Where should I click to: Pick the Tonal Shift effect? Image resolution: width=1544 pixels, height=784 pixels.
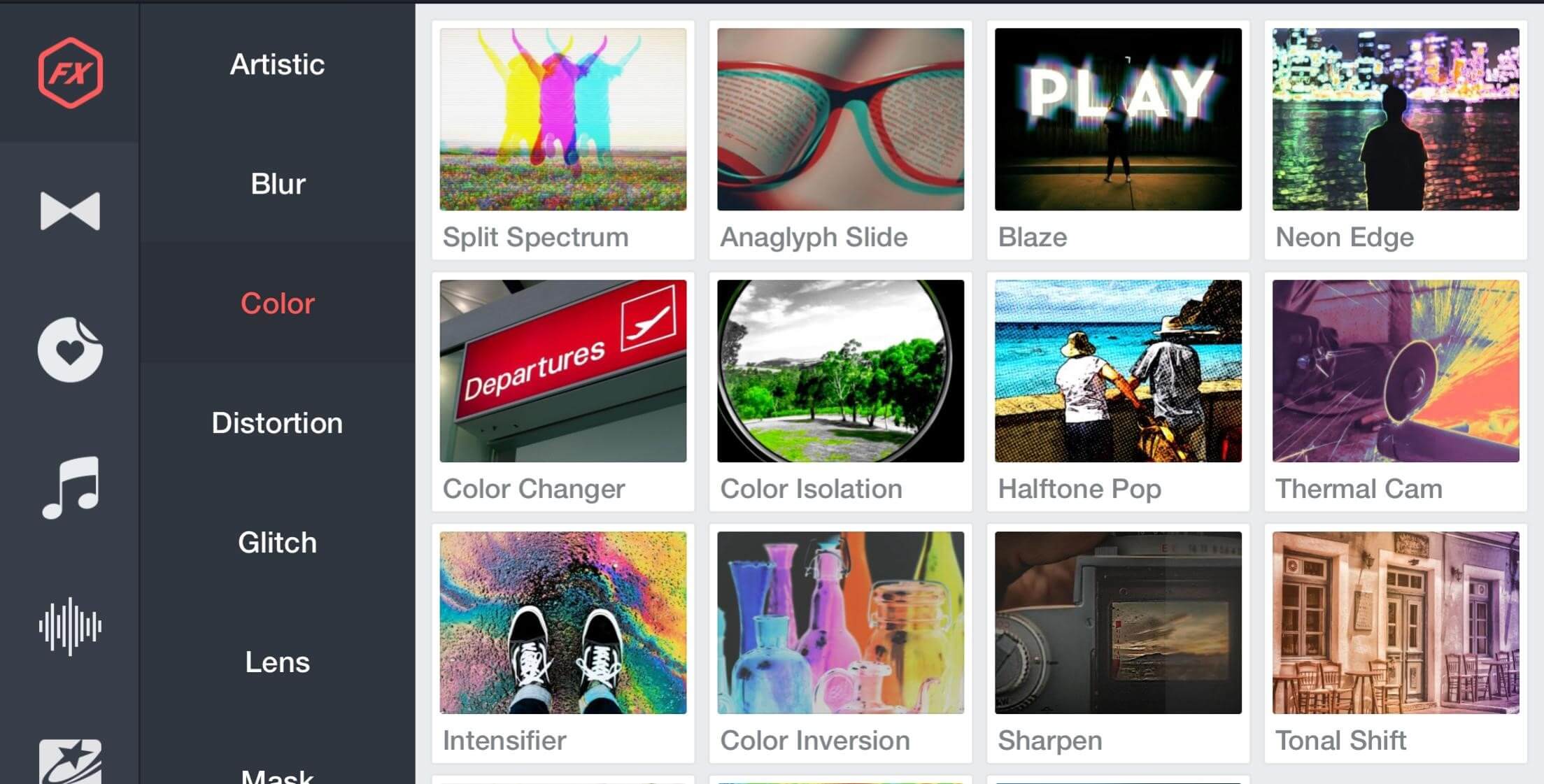pos(1396,643)
